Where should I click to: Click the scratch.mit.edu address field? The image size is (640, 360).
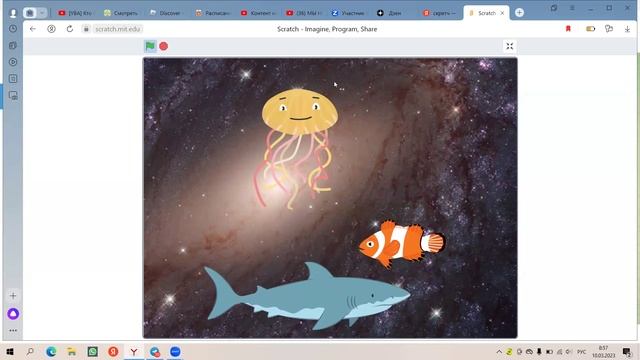point(118,29)
